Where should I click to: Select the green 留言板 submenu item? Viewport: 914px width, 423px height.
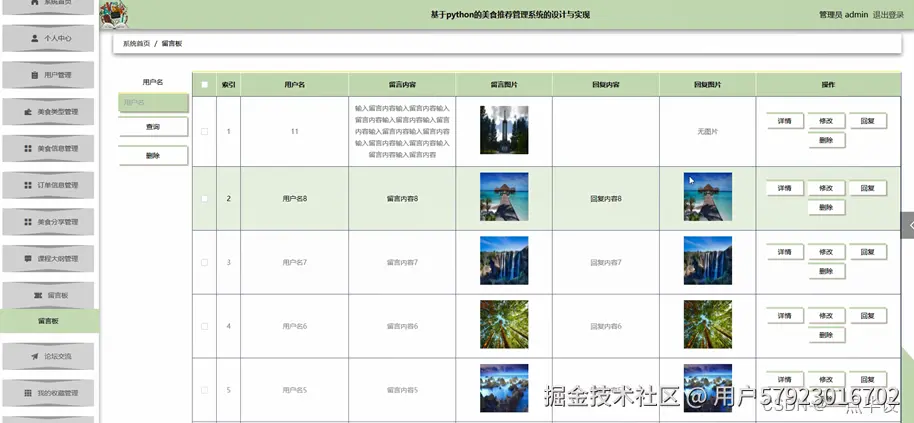point(49,321)
